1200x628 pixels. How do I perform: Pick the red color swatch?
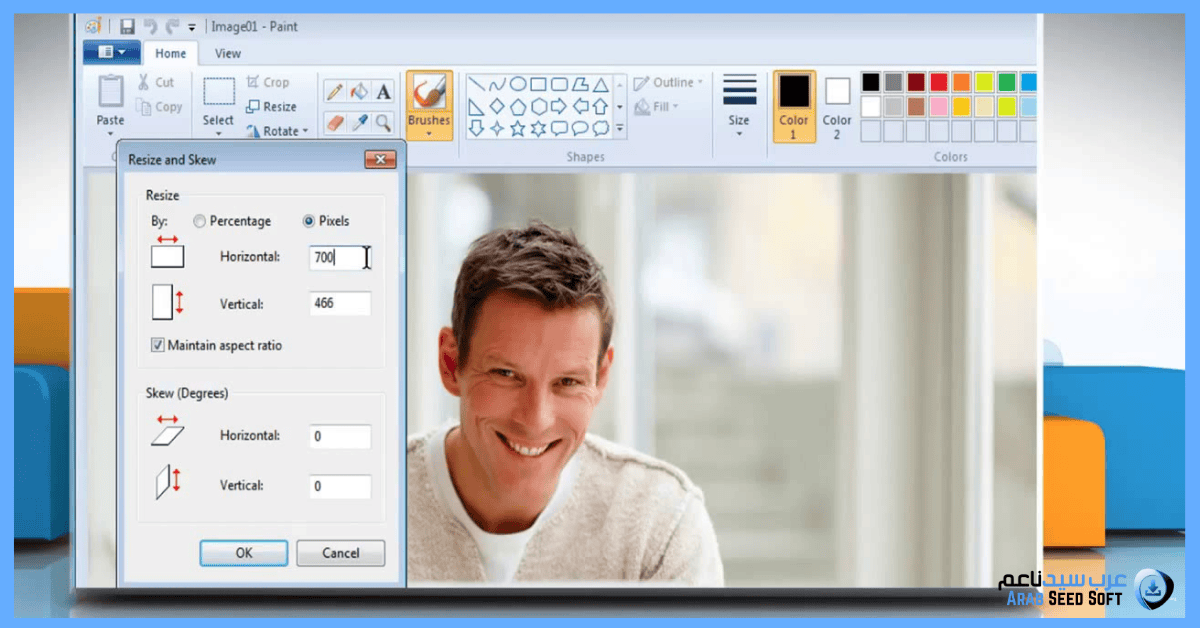[x=939, y=82]
